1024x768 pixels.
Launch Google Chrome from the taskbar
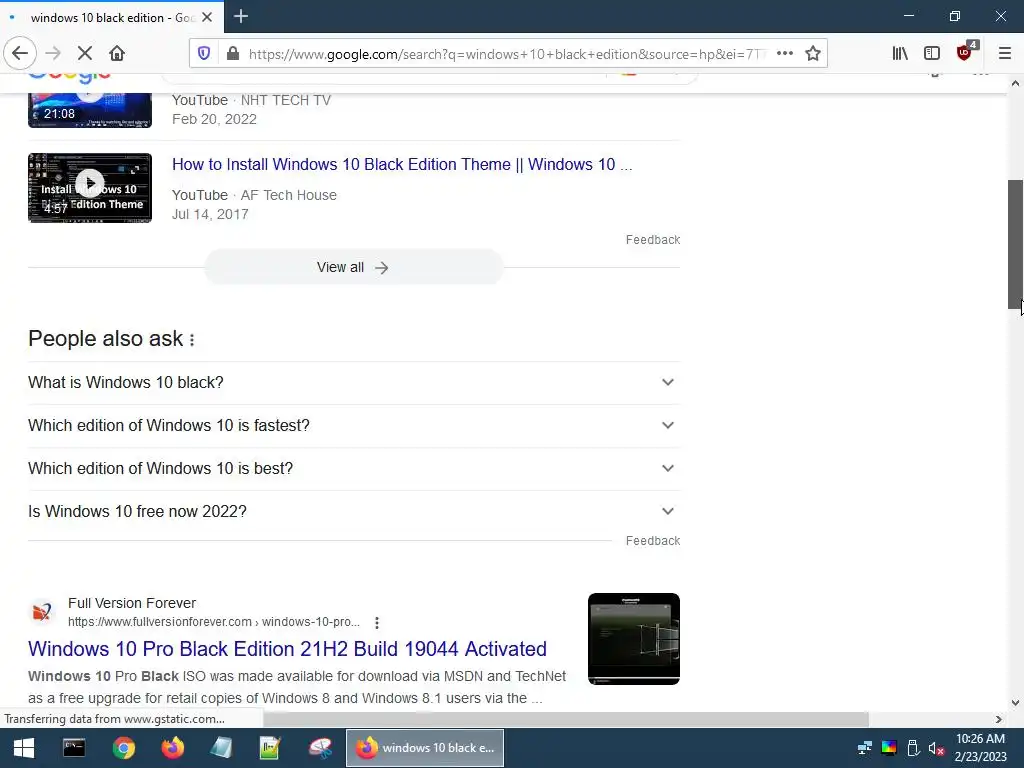point(123,748)
